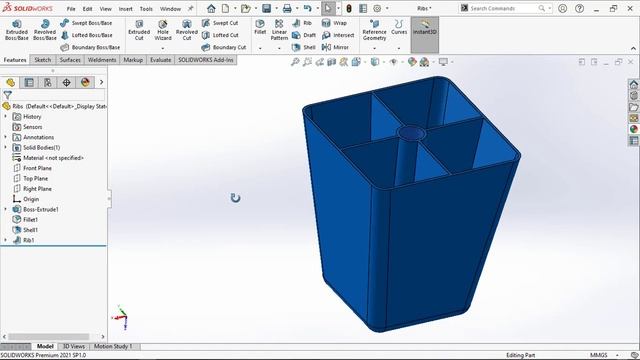The height and width of the screenshot is (360, 640).
Task: Choose Swept Boss/Base feature
Action: tap(86, 23)
